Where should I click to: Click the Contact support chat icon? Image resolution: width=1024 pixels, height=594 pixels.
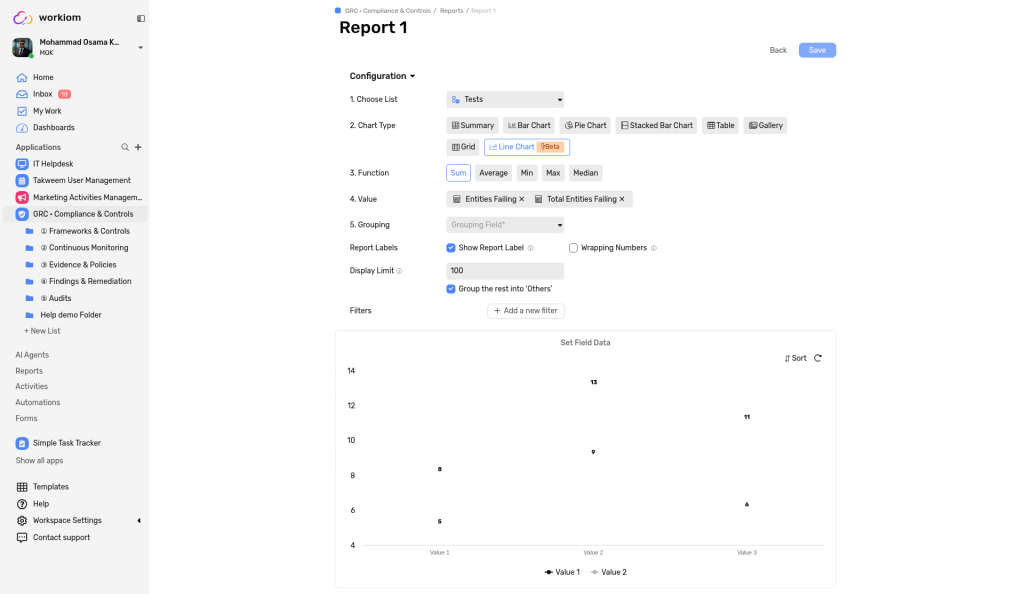[22, 538]
